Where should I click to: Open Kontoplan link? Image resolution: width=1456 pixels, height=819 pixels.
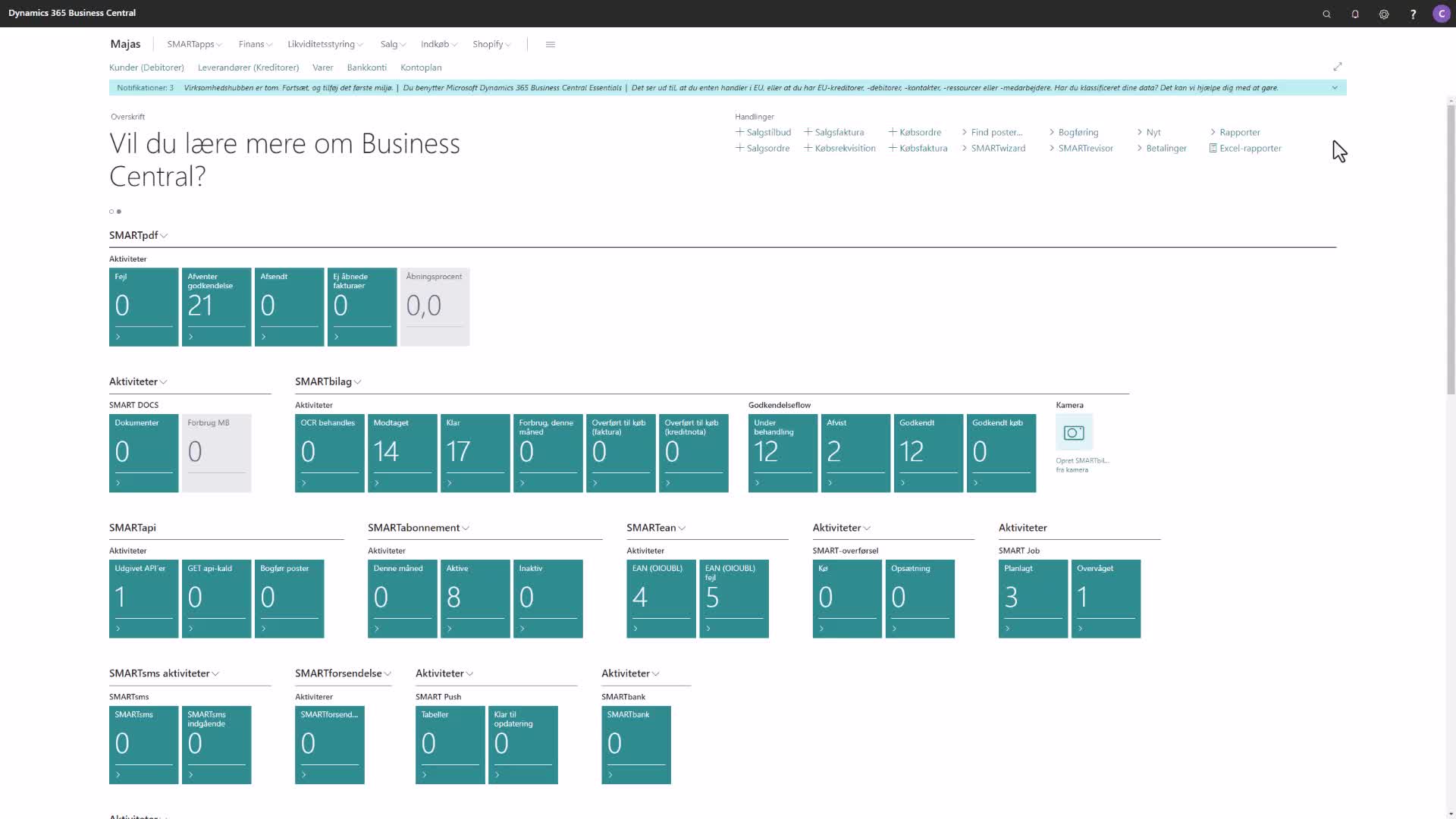[x=421, y=67]
